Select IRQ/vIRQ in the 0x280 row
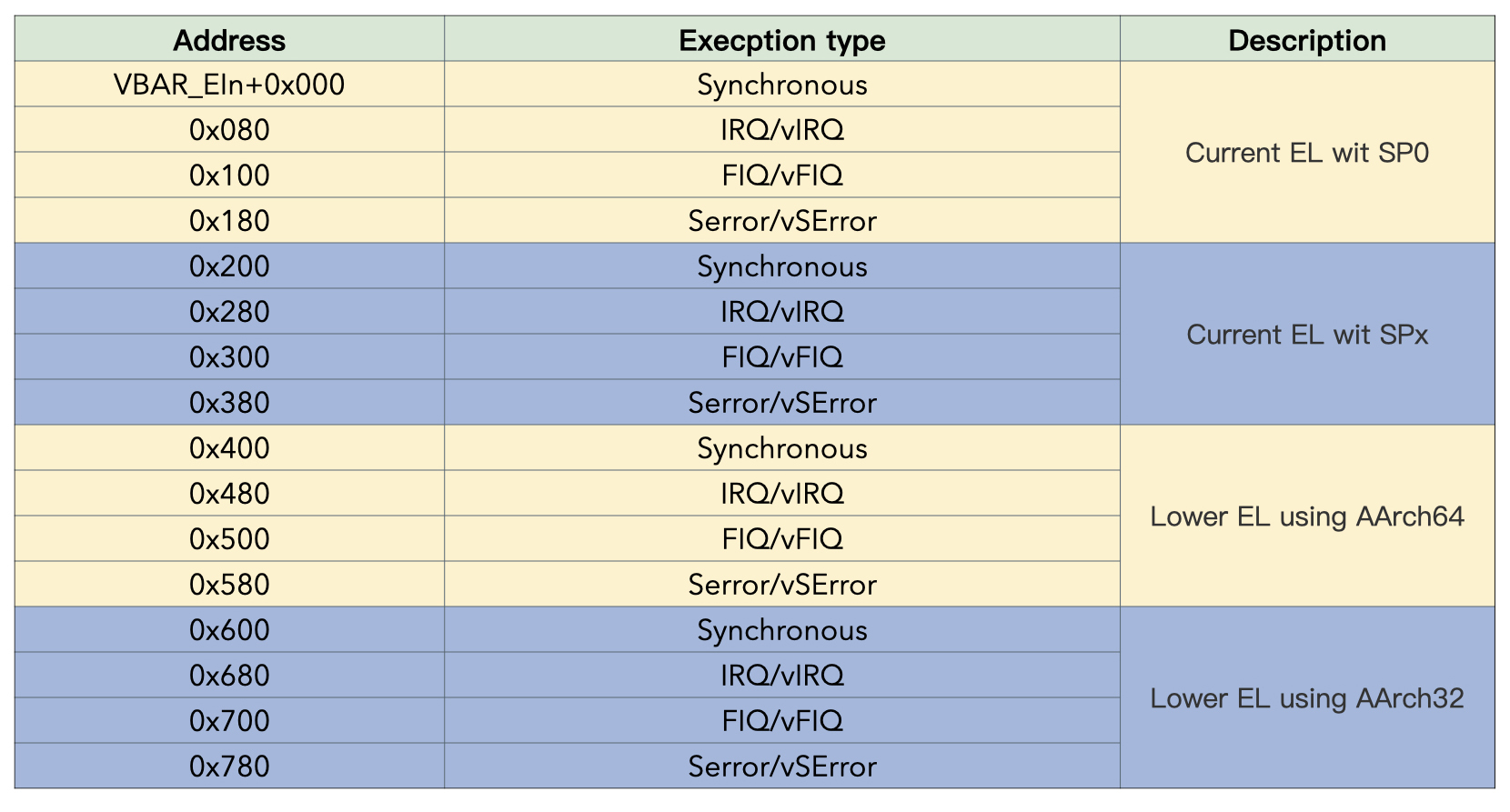This screenshot has height=812, width=1510. [781, 312]
